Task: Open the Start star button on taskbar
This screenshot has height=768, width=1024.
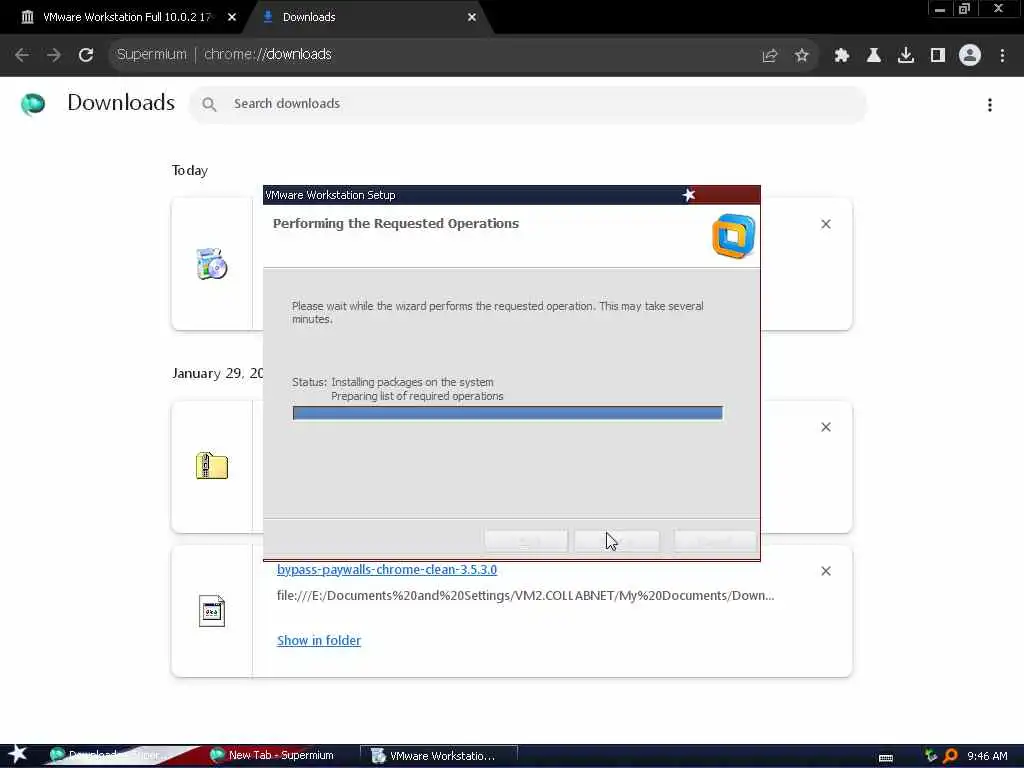Action: coord(18,754)
